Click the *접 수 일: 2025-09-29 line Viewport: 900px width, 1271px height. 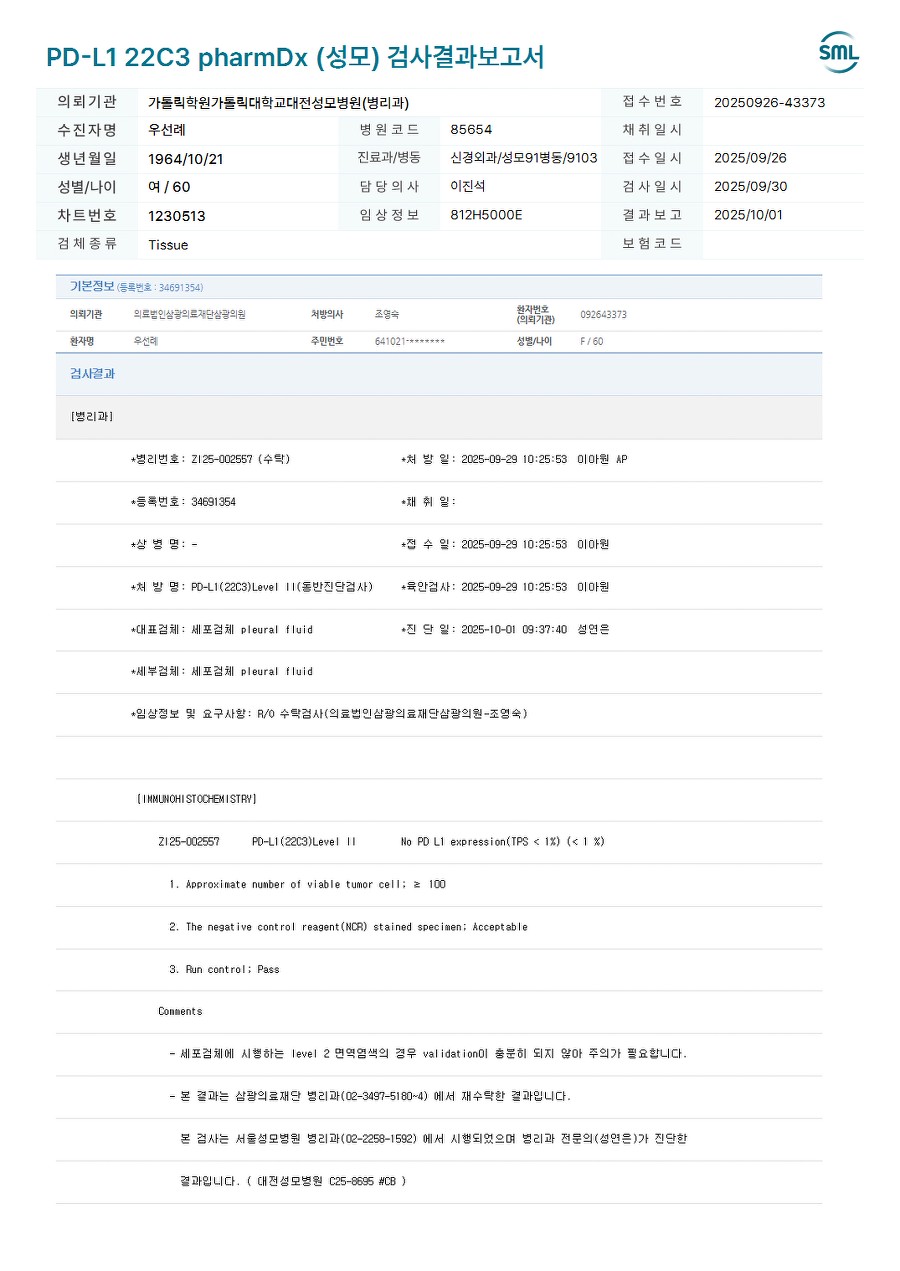tap(505, 545)
